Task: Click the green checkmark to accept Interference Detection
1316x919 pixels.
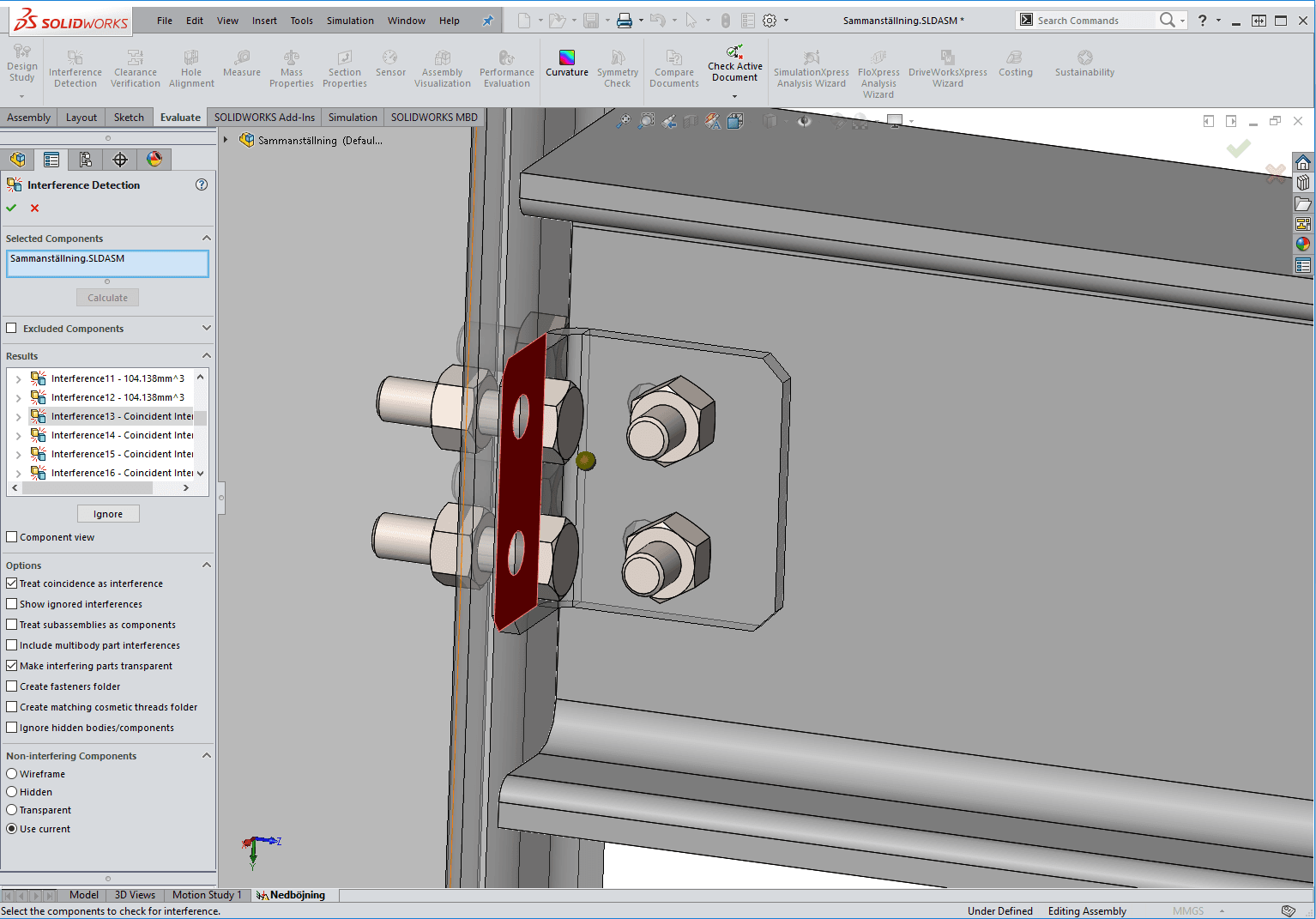Action: (x=11, y=208)
